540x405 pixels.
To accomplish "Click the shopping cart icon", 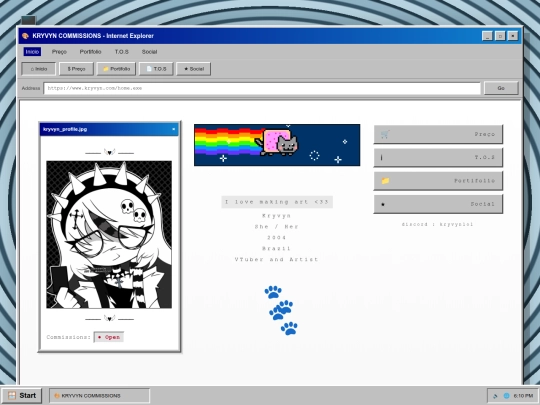I will pyautogui.click(x=385, y=134).
